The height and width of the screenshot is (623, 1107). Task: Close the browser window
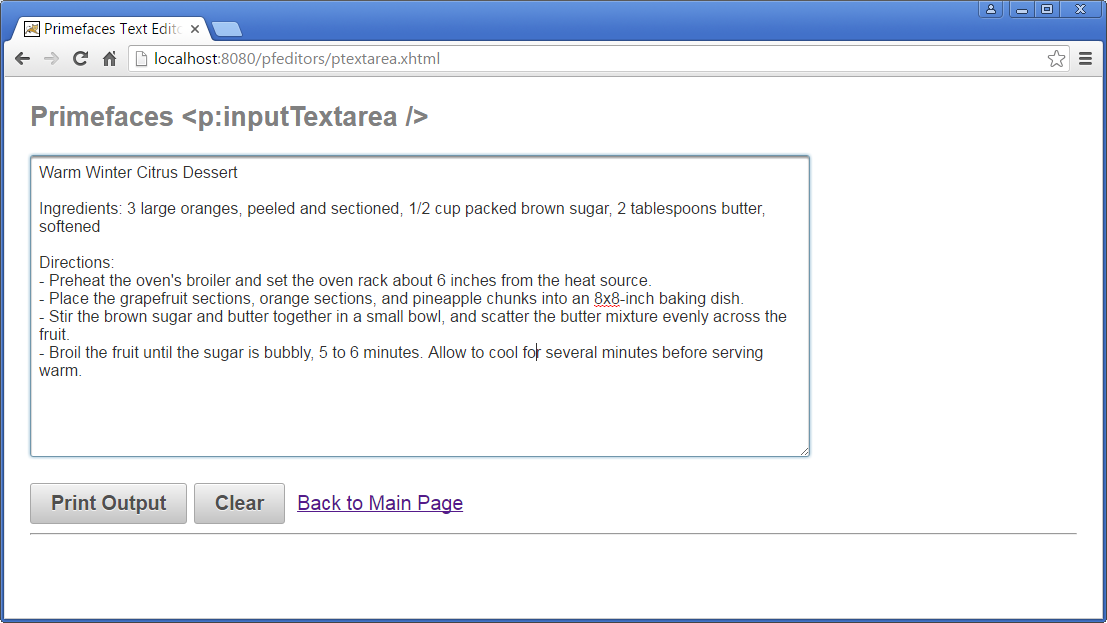click(x=1080, y=9)
